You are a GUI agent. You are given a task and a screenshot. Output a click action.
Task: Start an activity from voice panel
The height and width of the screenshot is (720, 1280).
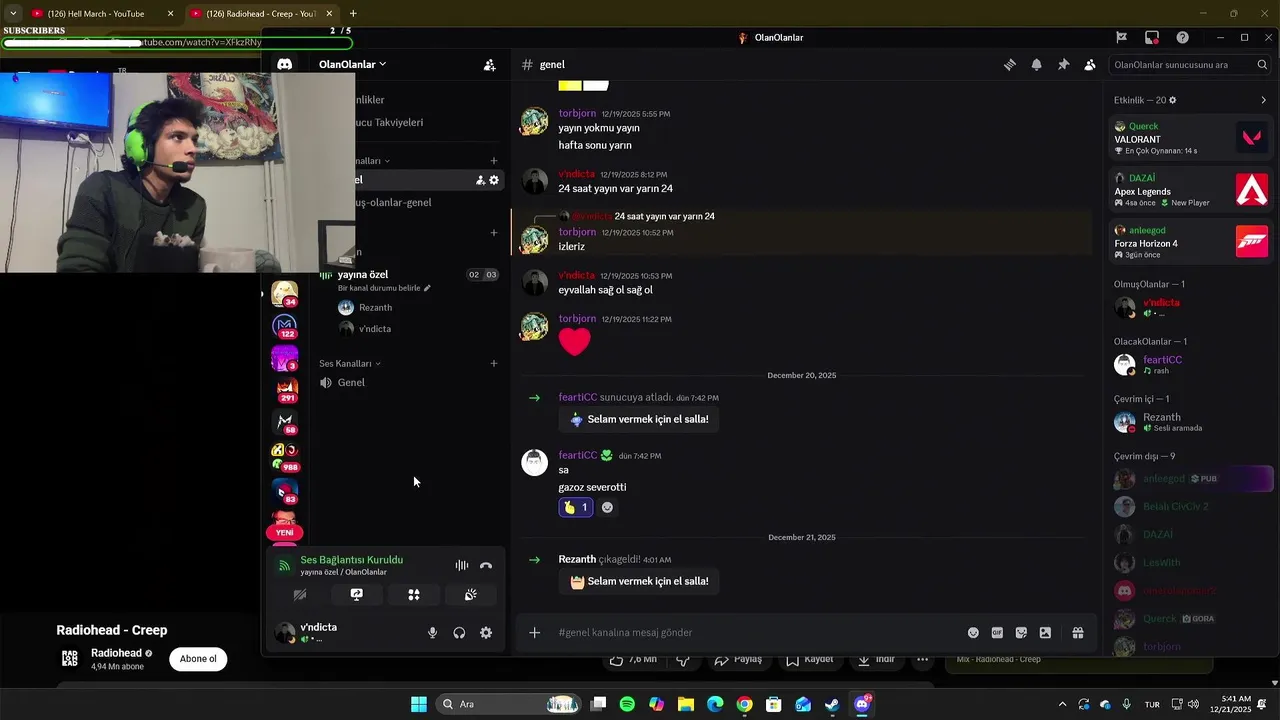[x=413, y=595]
